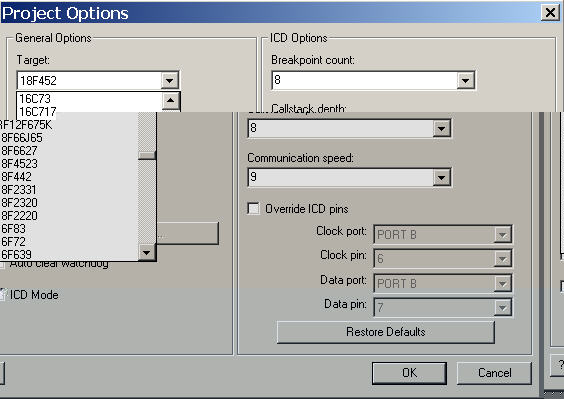564x399 pixels.
Task: Click the Breakpoint count value field showing 8
Action: (365, 80)
